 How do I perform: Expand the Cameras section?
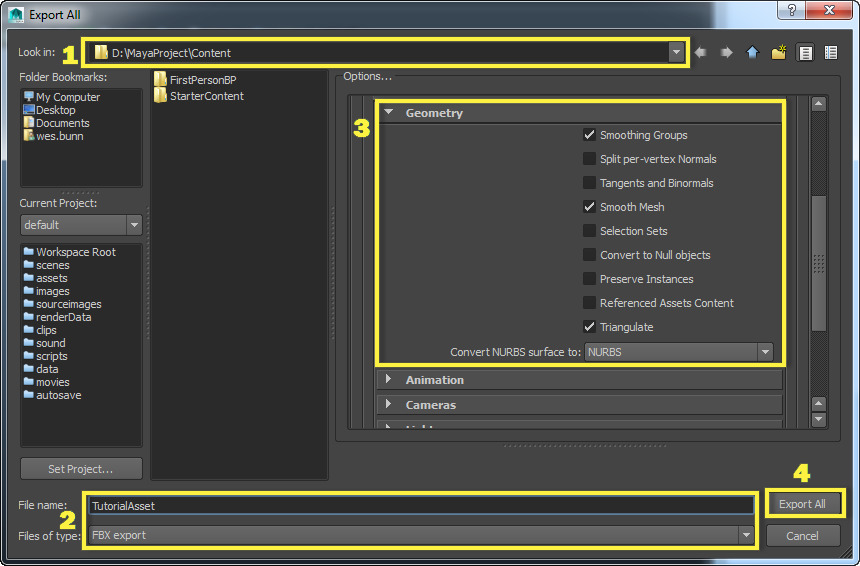389,404
